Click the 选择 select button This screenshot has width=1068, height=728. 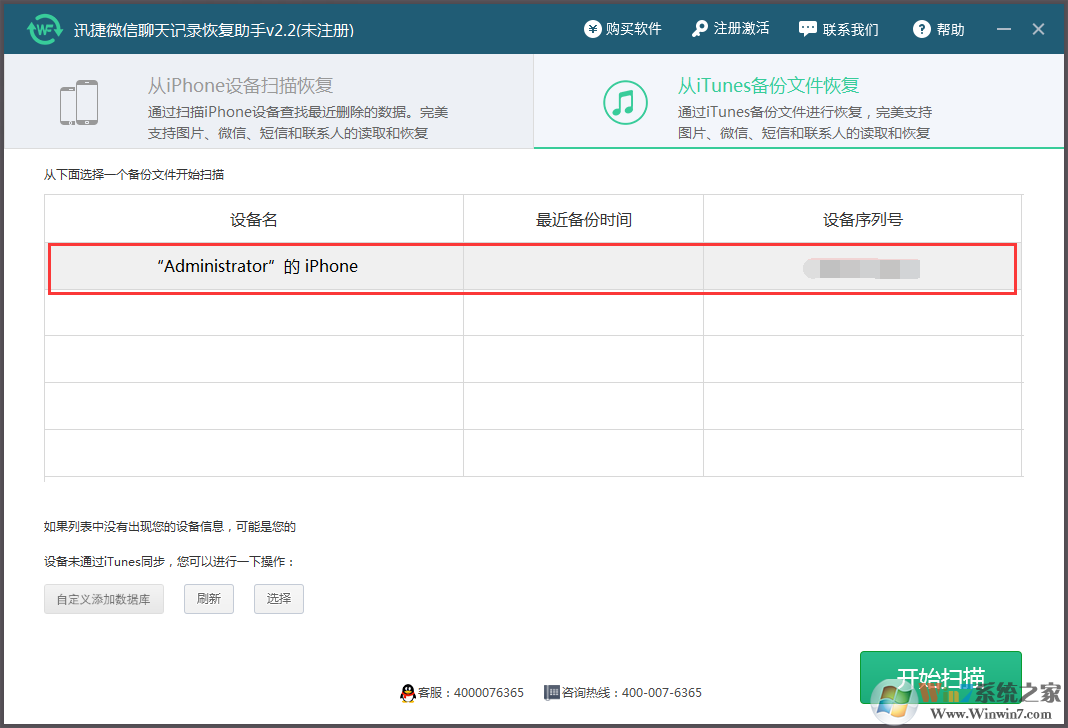278,599
